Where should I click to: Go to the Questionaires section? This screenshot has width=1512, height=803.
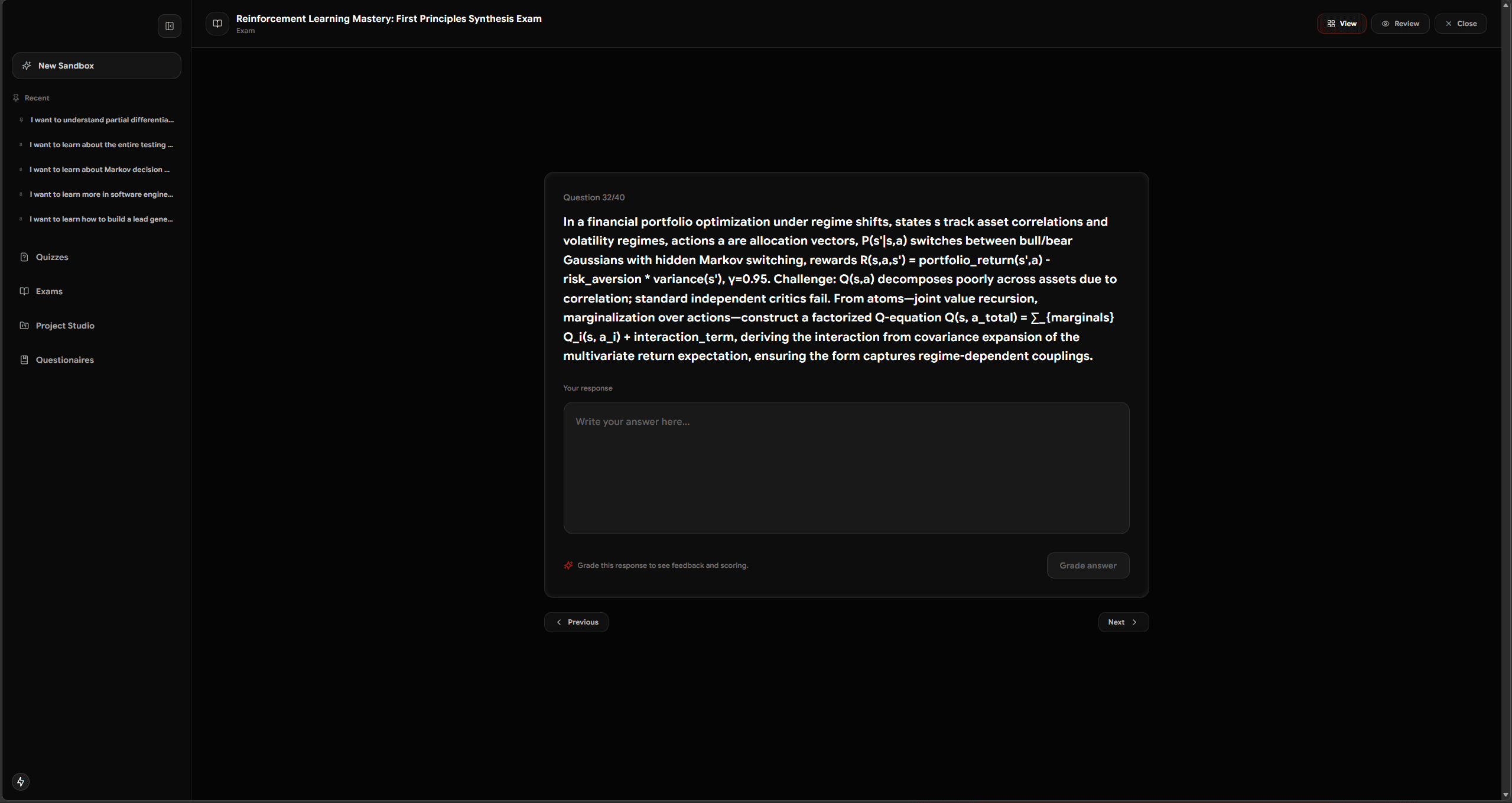pos(64,360)
